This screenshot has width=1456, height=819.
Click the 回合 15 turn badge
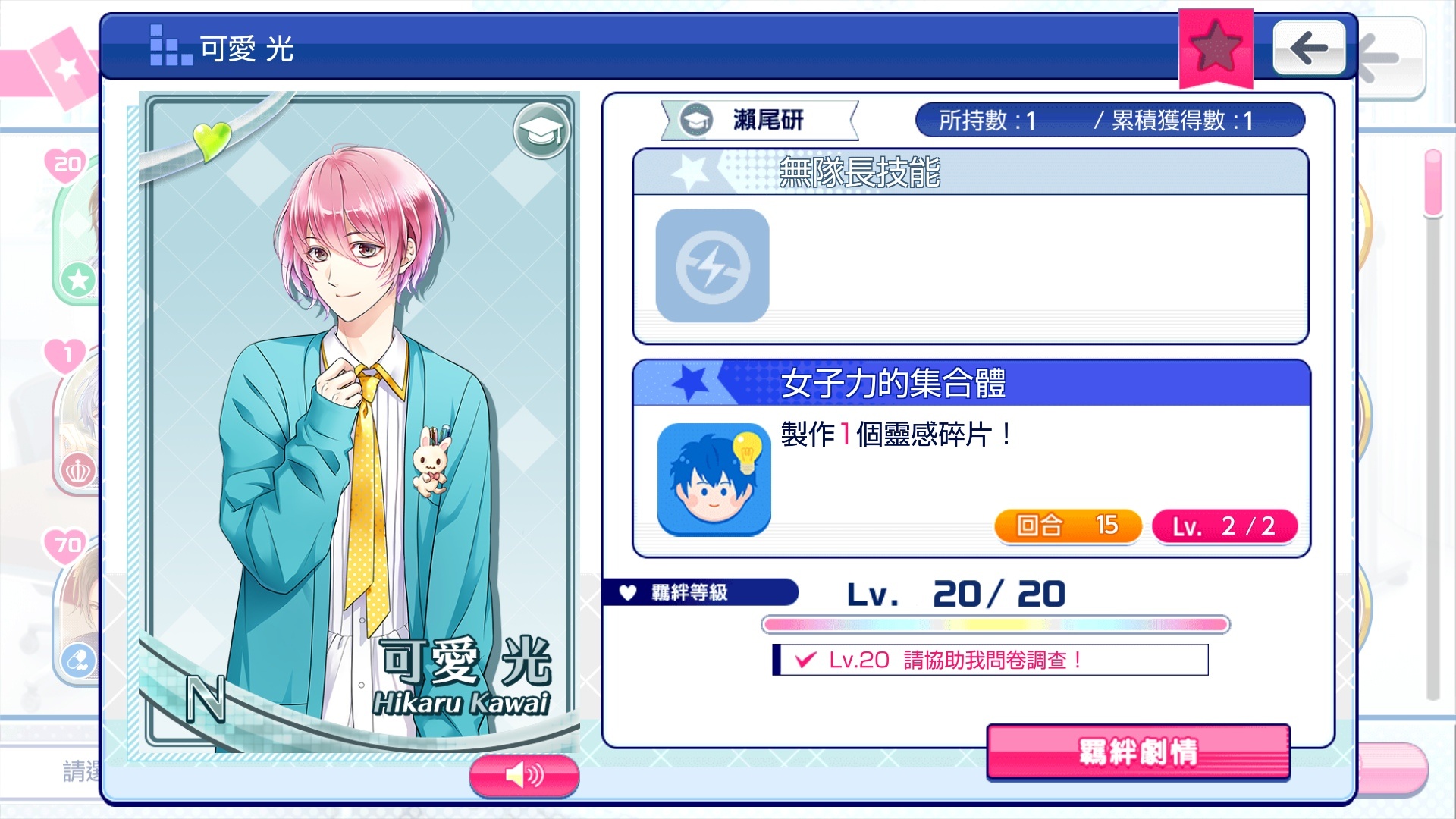[1068, 525]
